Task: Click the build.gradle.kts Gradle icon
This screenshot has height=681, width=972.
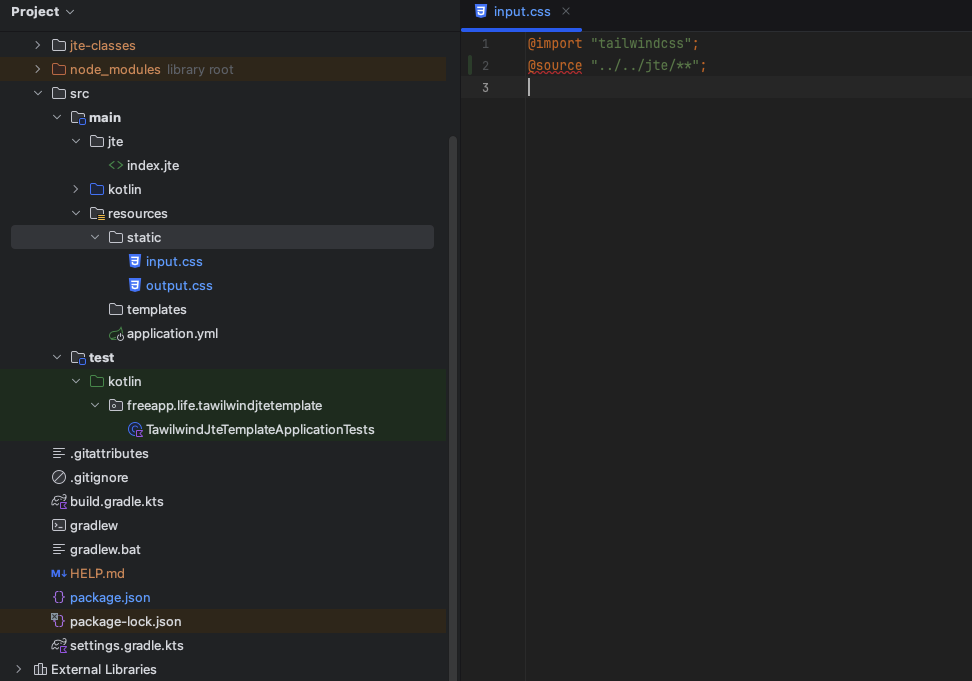Action: coord(59,501)
